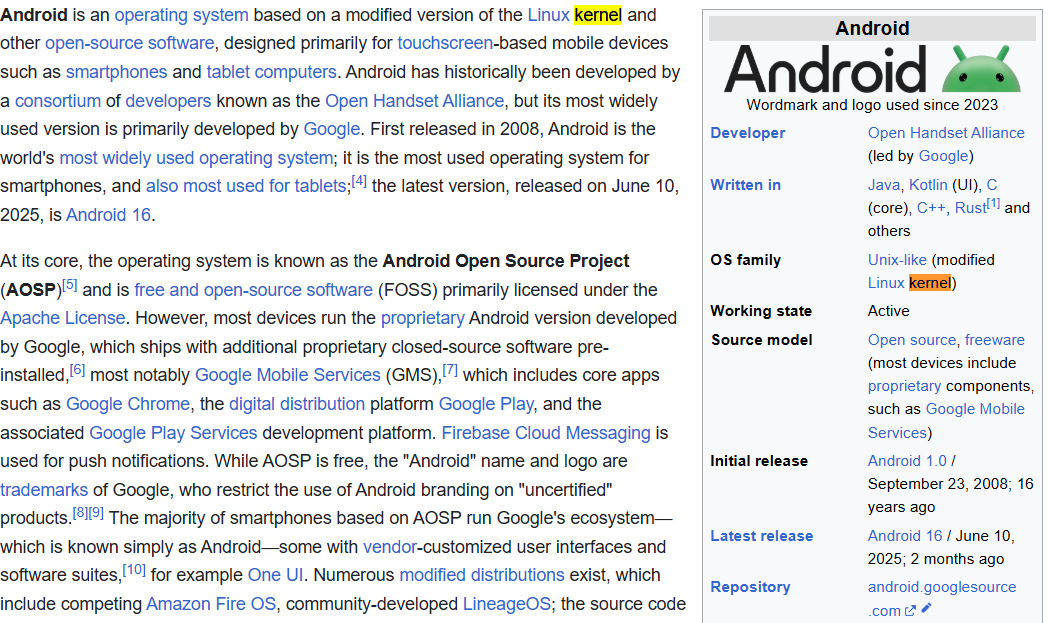Open the 'Amazon Fire OS' link

point(211,604)
